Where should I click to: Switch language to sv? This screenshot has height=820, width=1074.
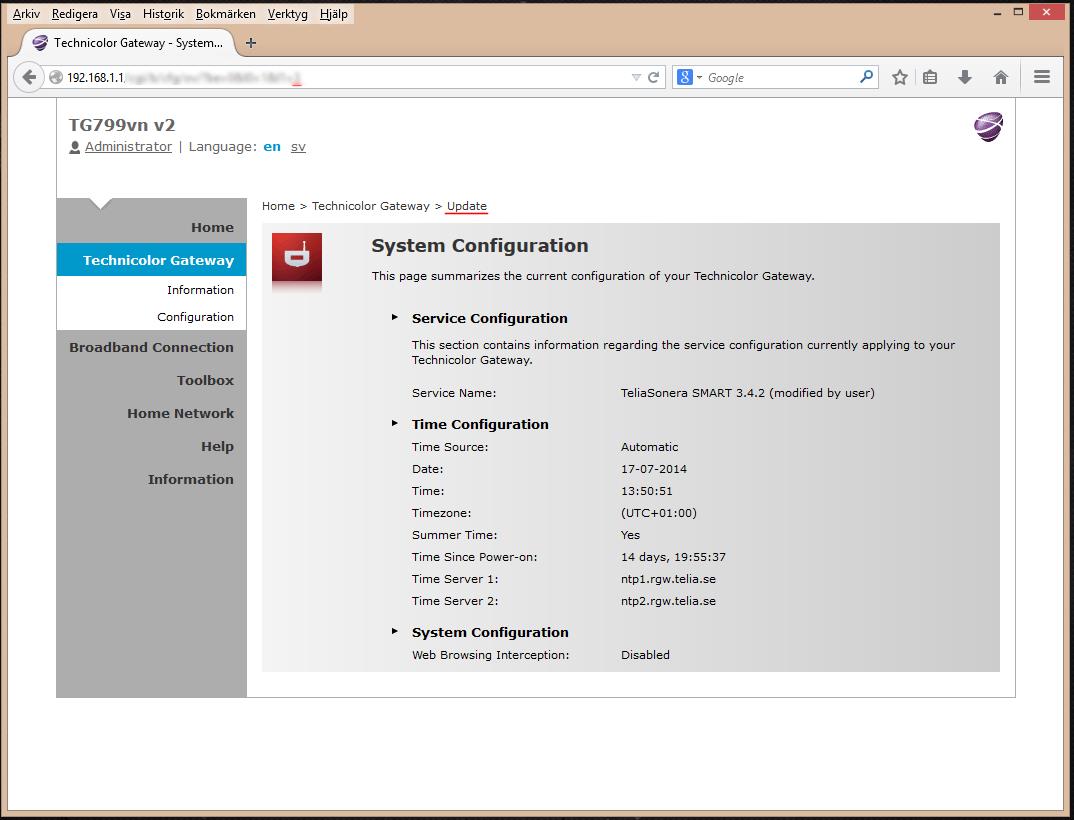click(298, 147)
